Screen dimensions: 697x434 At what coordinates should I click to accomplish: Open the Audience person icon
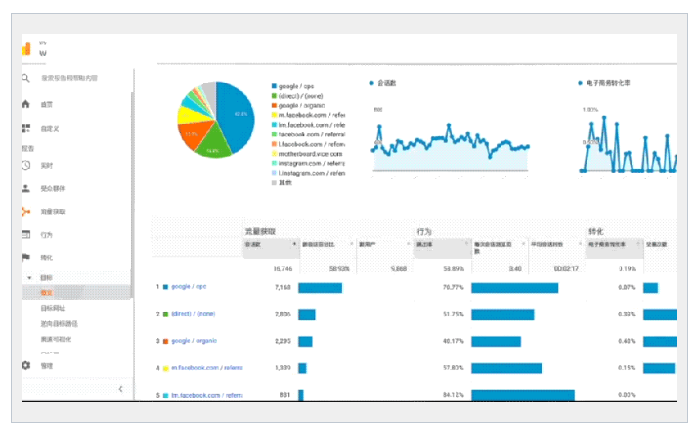coord(26,188)
